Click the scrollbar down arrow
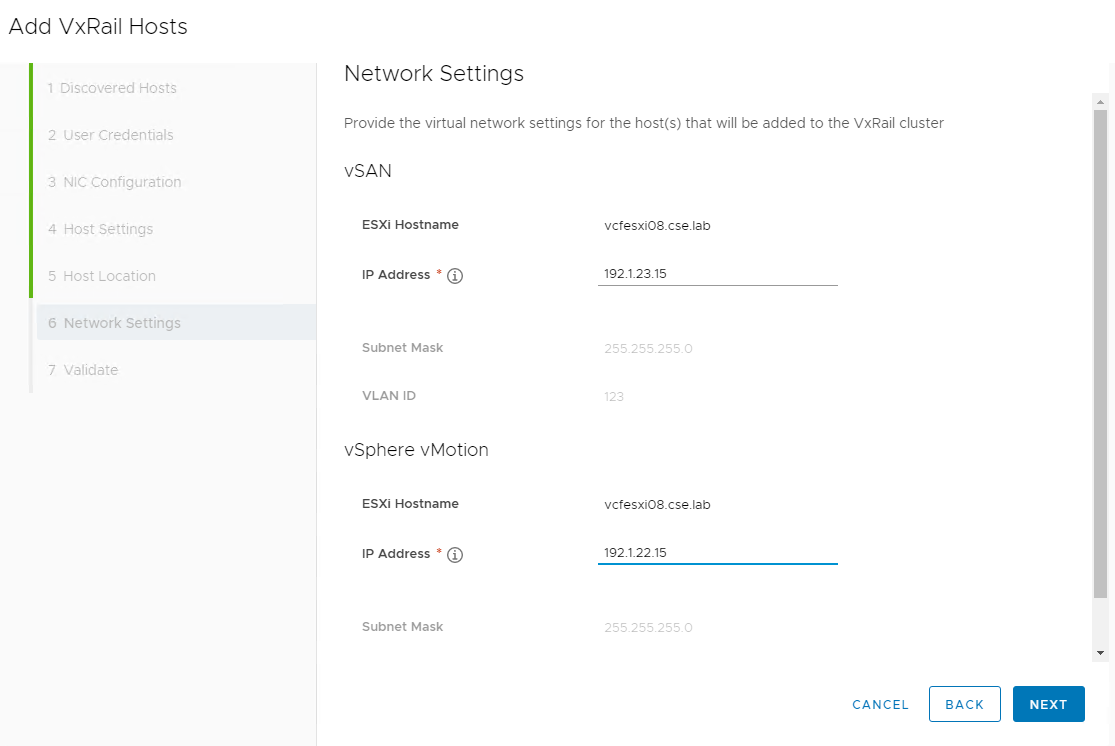Screen dimensions: 1115x746 coord(1101,653)
